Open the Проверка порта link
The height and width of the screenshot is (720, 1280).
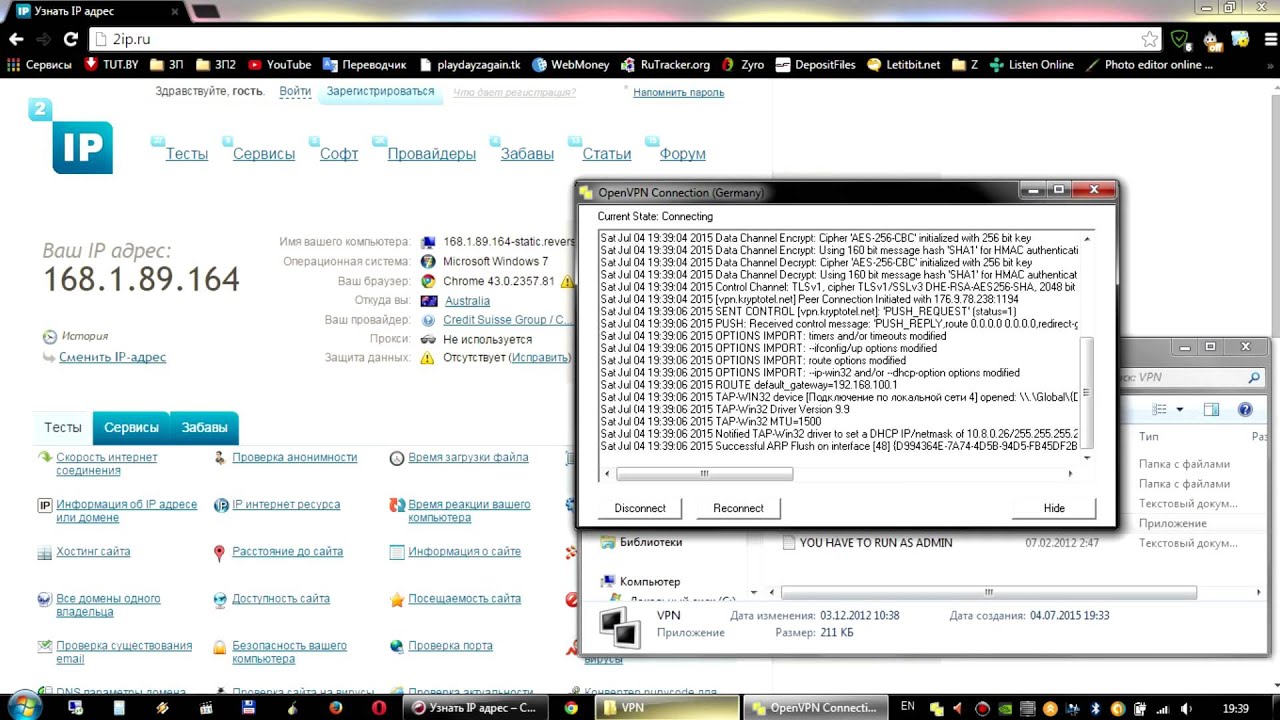pos(450,646)
